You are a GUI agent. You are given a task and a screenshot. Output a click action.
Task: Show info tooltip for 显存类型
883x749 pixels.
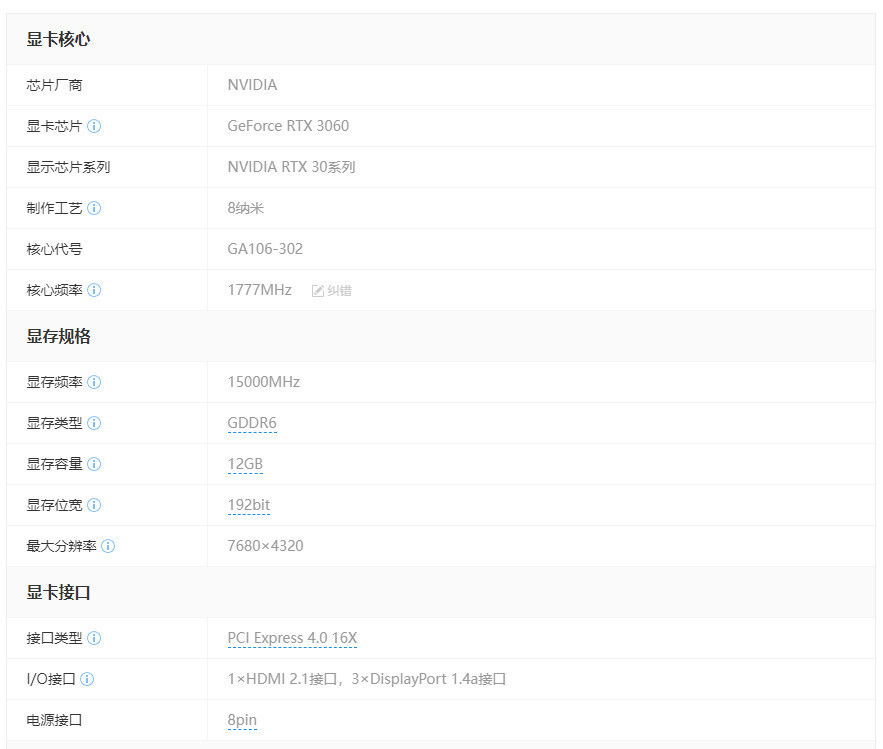94,423
